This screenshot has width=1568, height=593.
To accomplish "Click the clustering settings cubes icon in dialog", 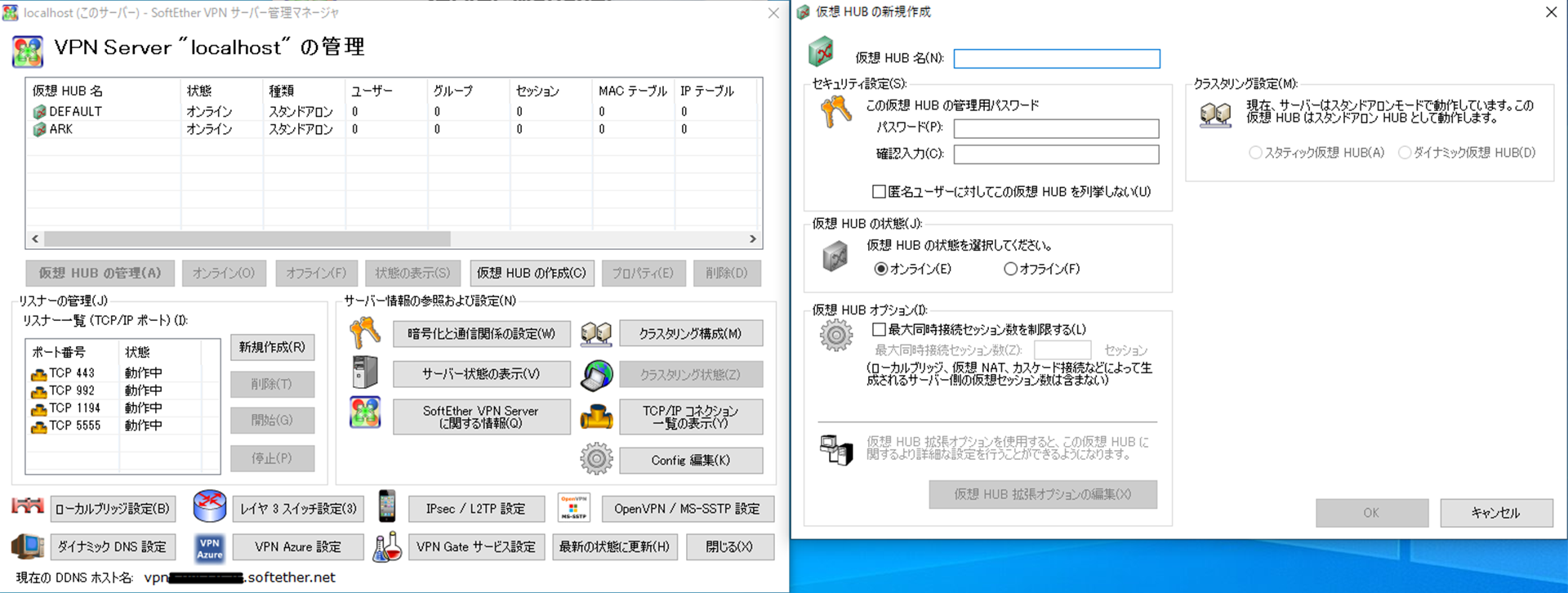I will pos(1215,114).
